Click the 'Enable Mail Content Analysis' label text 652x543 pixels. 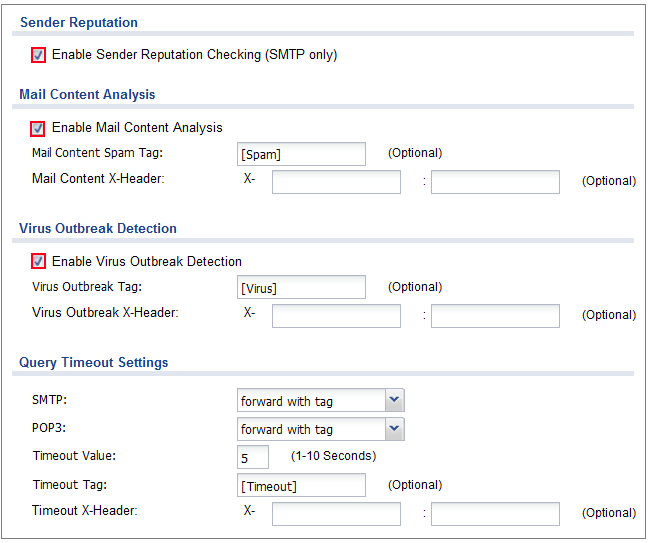(x=137, y=128)
